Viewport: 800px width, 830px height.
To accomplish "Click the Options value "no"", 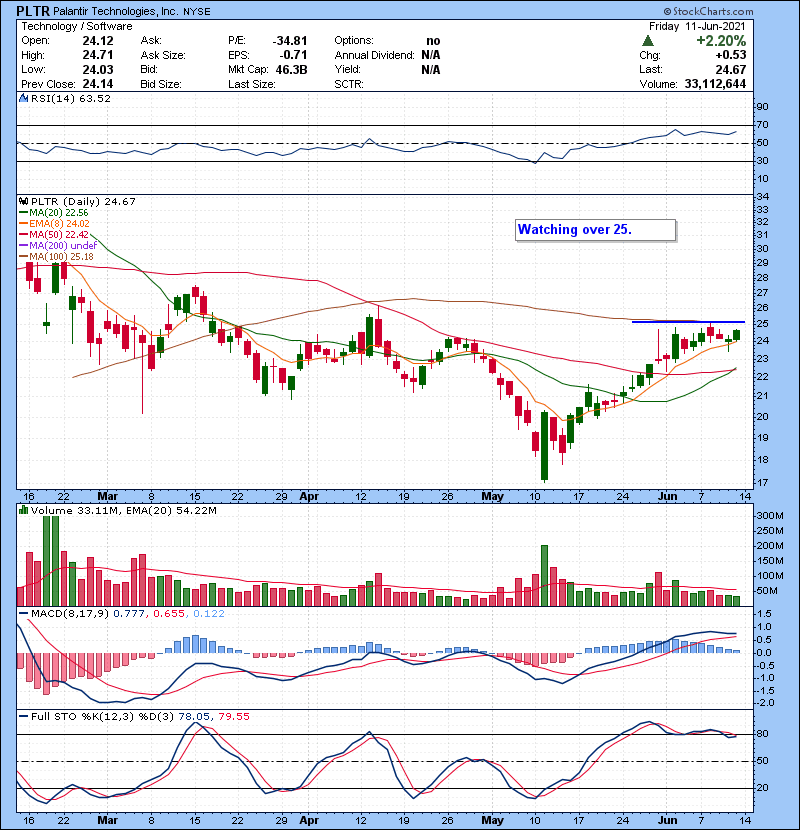I will [x=433, y=41].
